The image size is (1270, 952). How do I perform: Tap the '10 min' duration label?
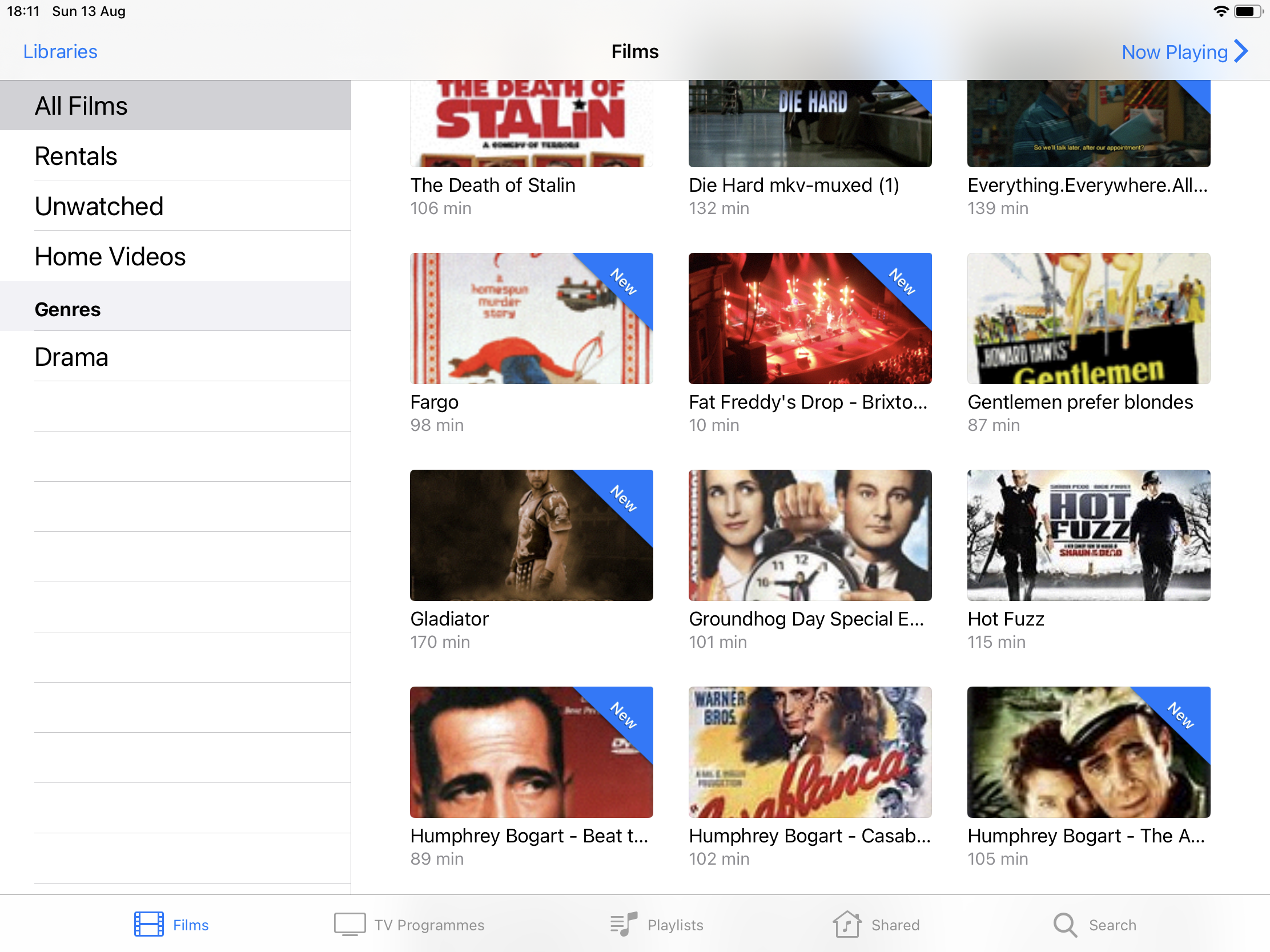[x=714, y=425]
